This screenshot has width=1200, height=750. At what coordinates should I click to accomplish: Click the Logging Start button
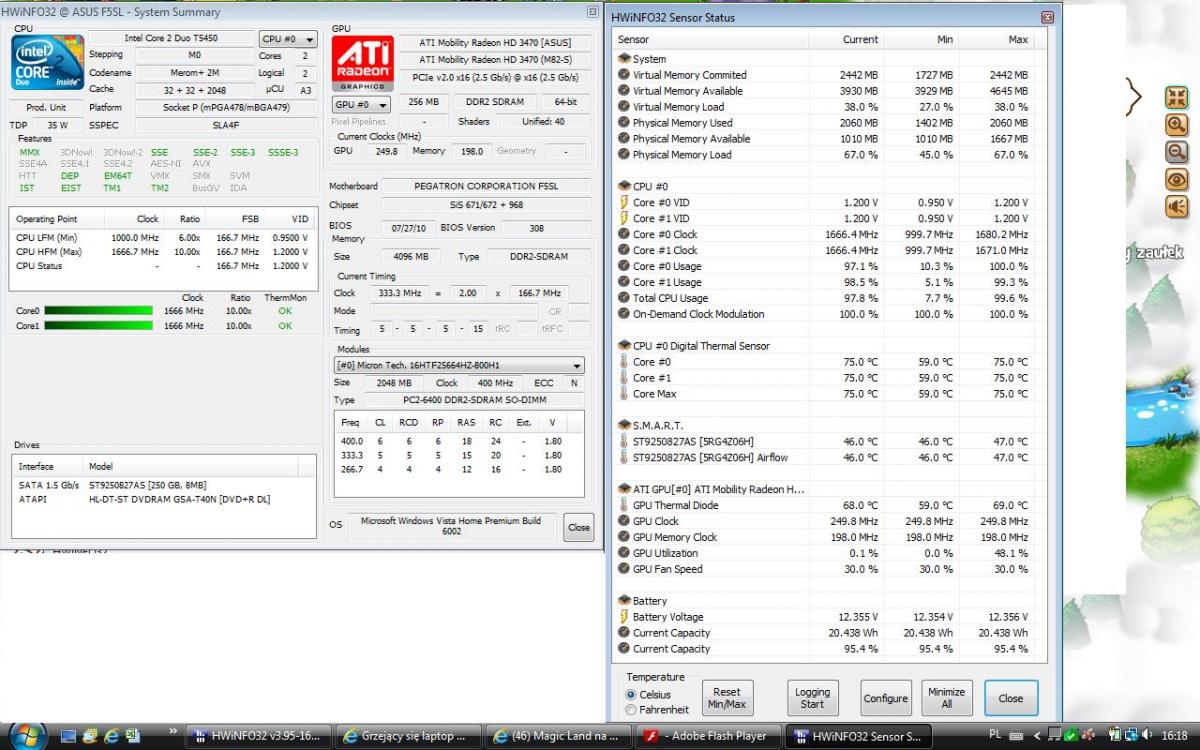pyautogui.click(x=812, y=698)
